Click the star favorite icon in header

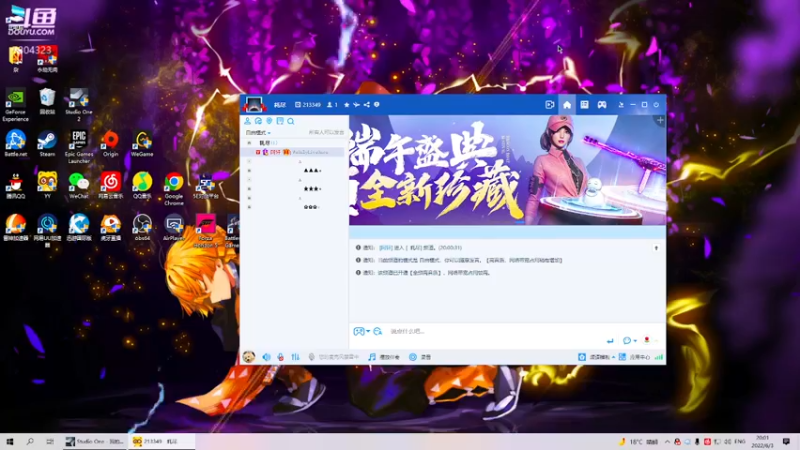346,105
